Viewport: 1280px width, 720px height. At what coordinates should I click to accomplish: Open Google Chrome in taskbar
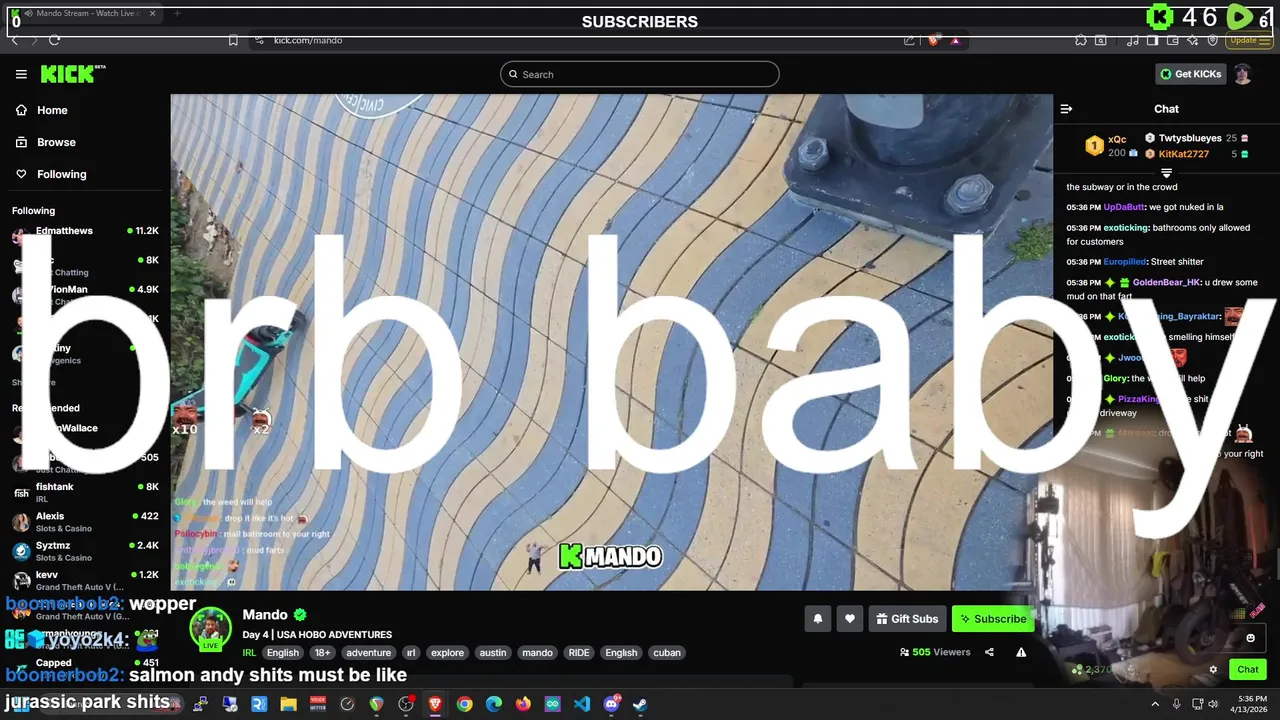[464, 704]
